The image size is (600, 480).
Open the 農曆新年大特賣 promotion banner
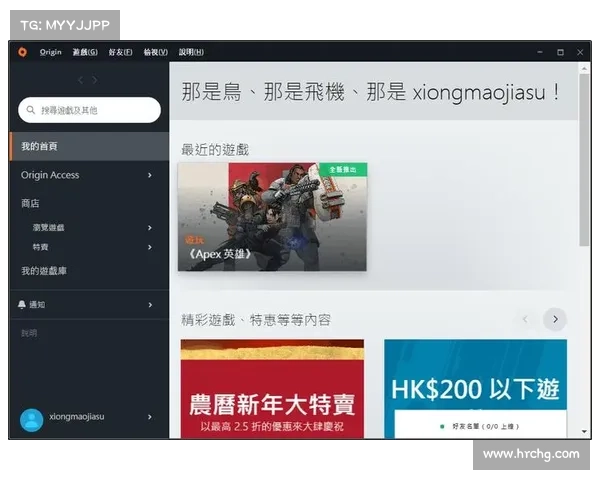point(272,389)
